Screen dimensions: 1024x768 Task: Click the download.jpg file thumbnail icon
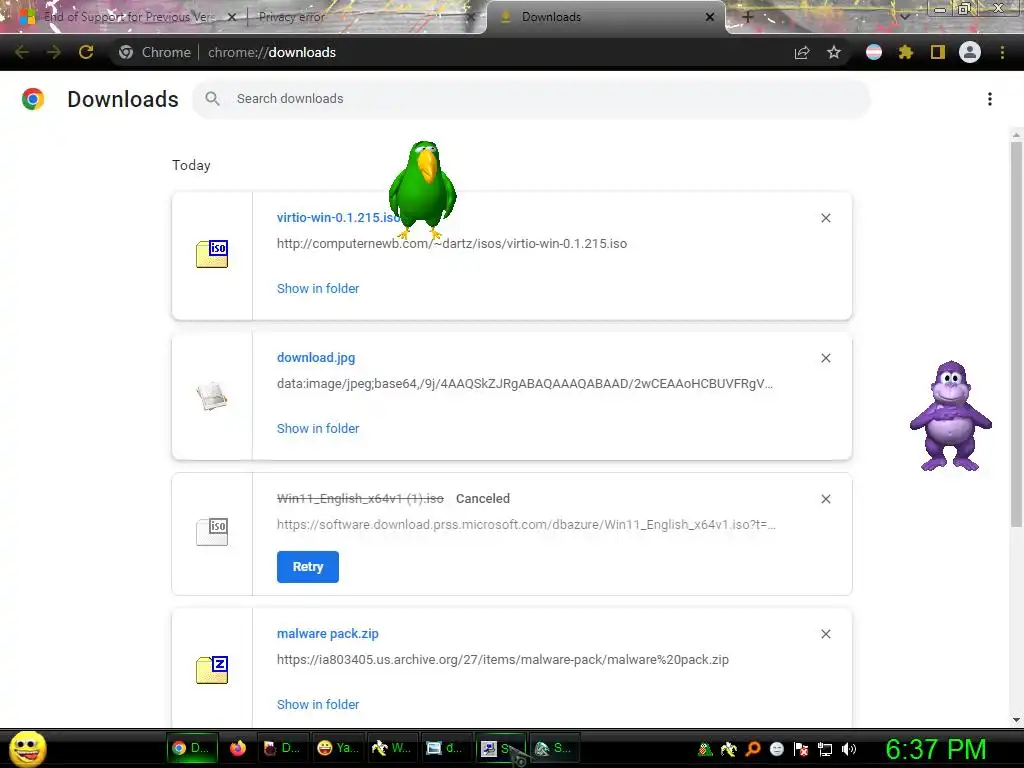point(212,396)
